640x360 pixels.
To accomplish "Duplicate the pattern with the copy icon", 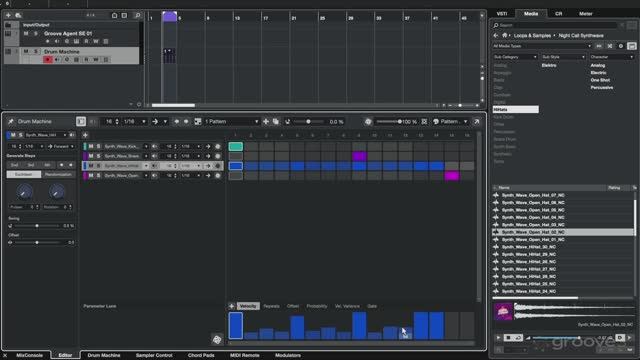I will (276, 122).
